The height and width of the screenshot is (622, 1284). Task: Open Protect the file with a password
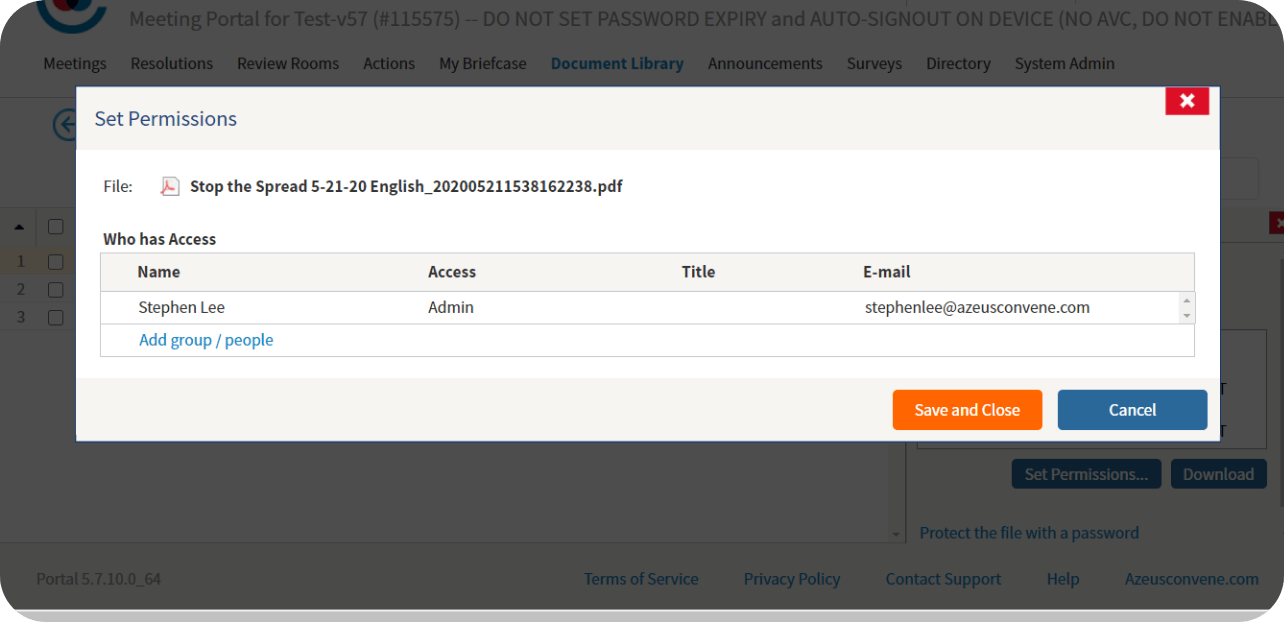point(1029,533)
